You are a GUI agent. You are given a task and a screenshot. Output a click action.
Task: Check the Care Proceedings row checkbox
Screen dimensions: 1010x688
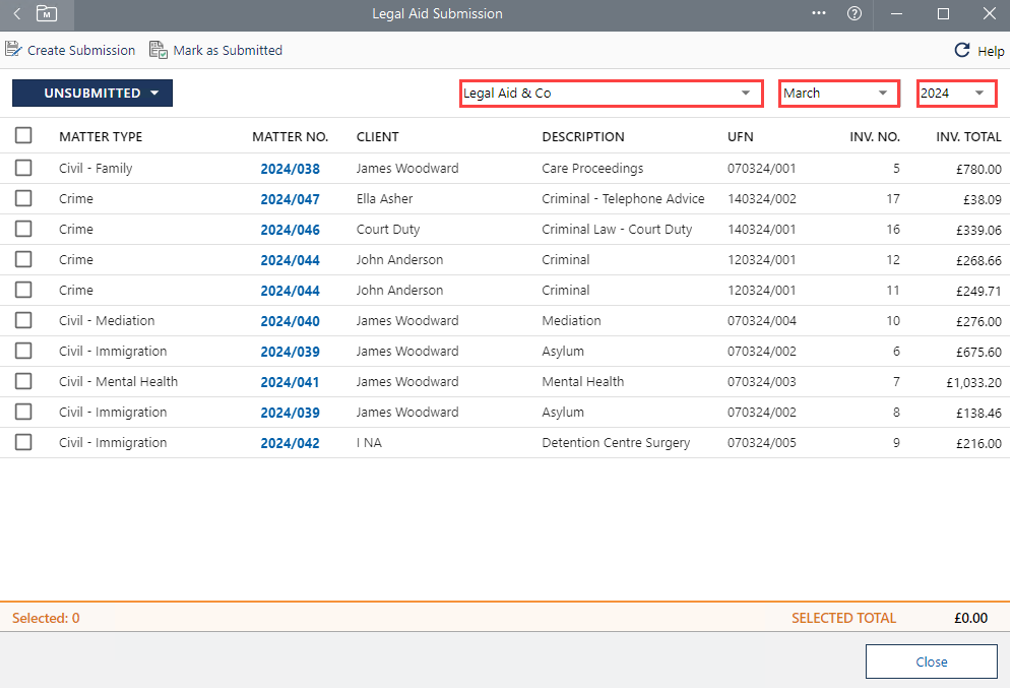point(23,168)
